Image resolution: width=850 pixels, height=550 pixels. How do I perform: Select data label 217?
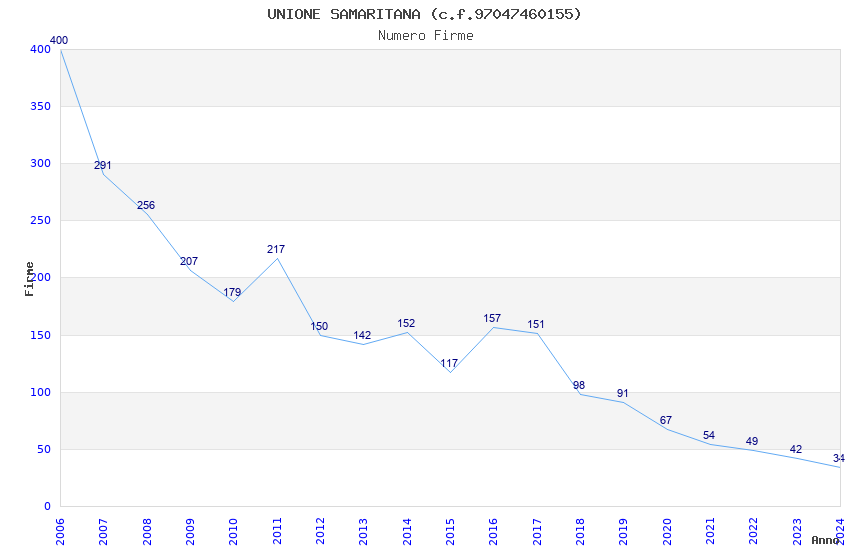275,249
